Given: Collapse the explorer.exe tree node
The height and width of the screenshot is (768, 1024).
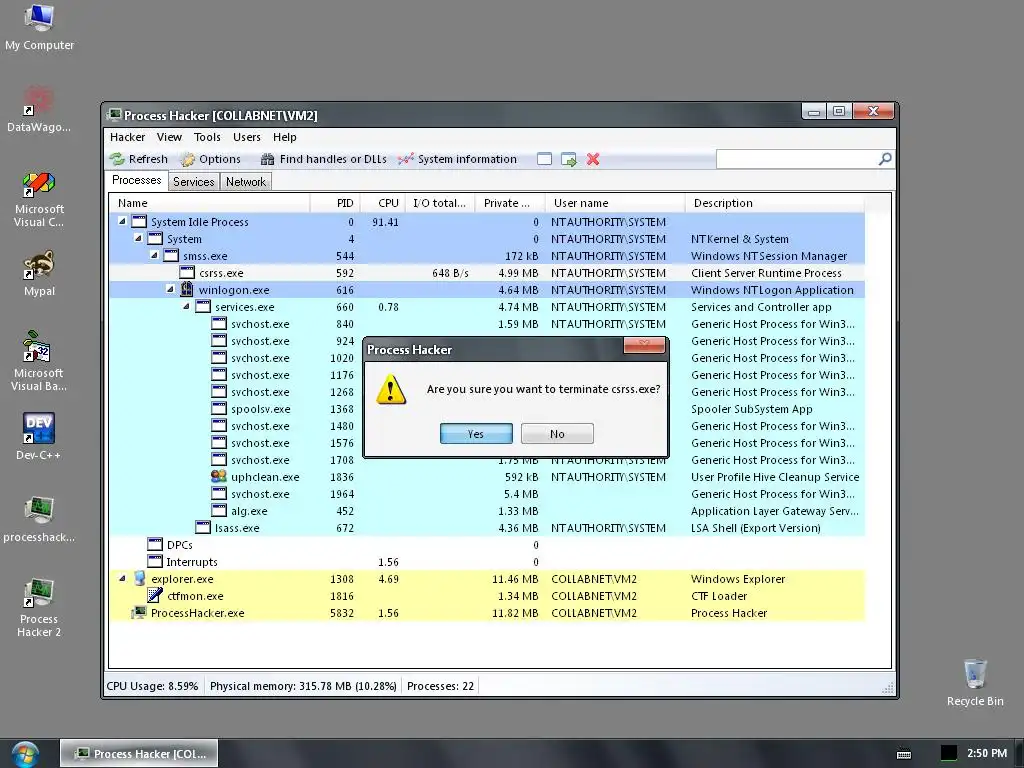Looking at the screenshot, I should pyautogui.click(x=122, y=579).
